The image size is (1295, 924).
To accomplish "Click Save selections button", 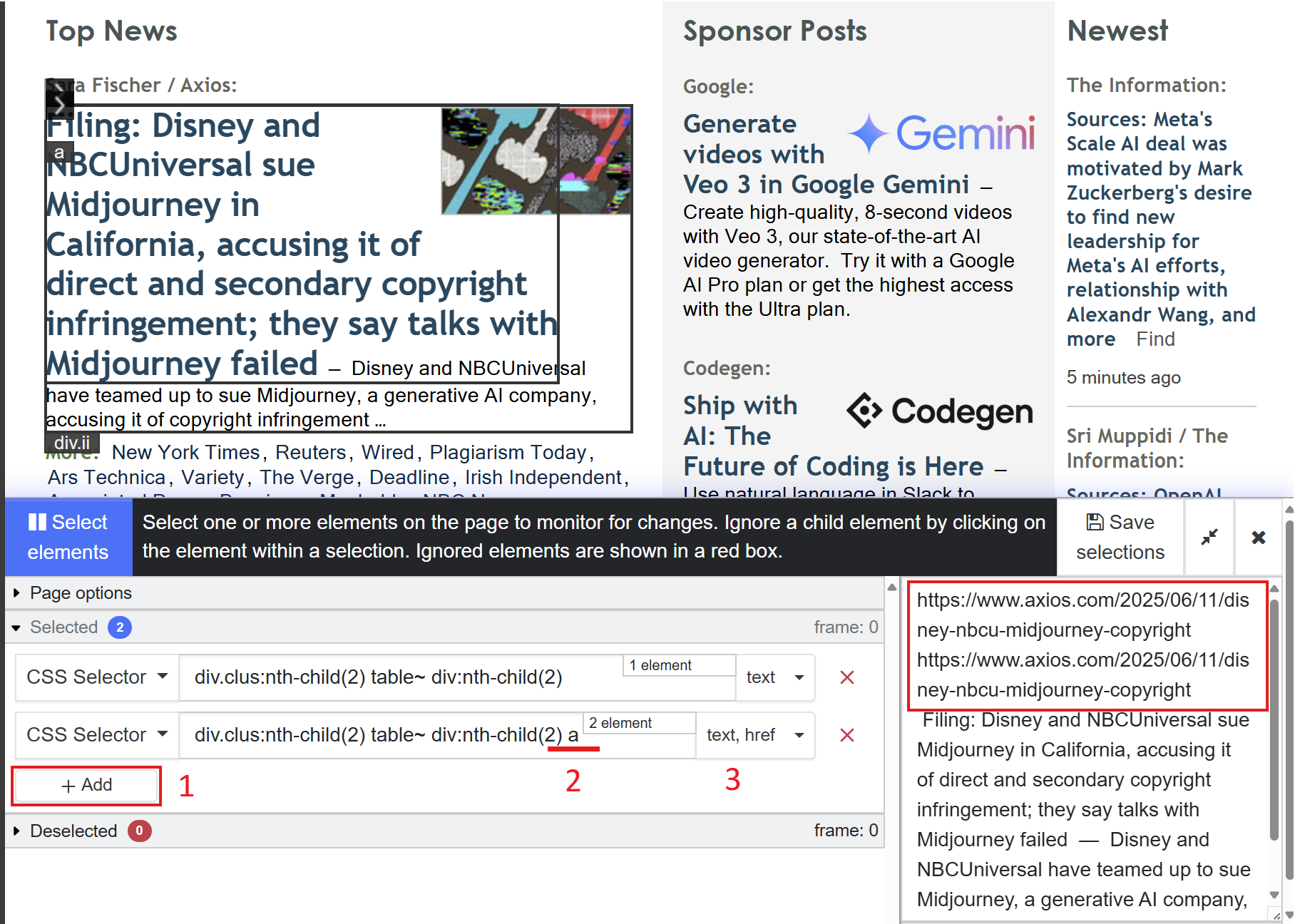I will (x=1120, y=537).
